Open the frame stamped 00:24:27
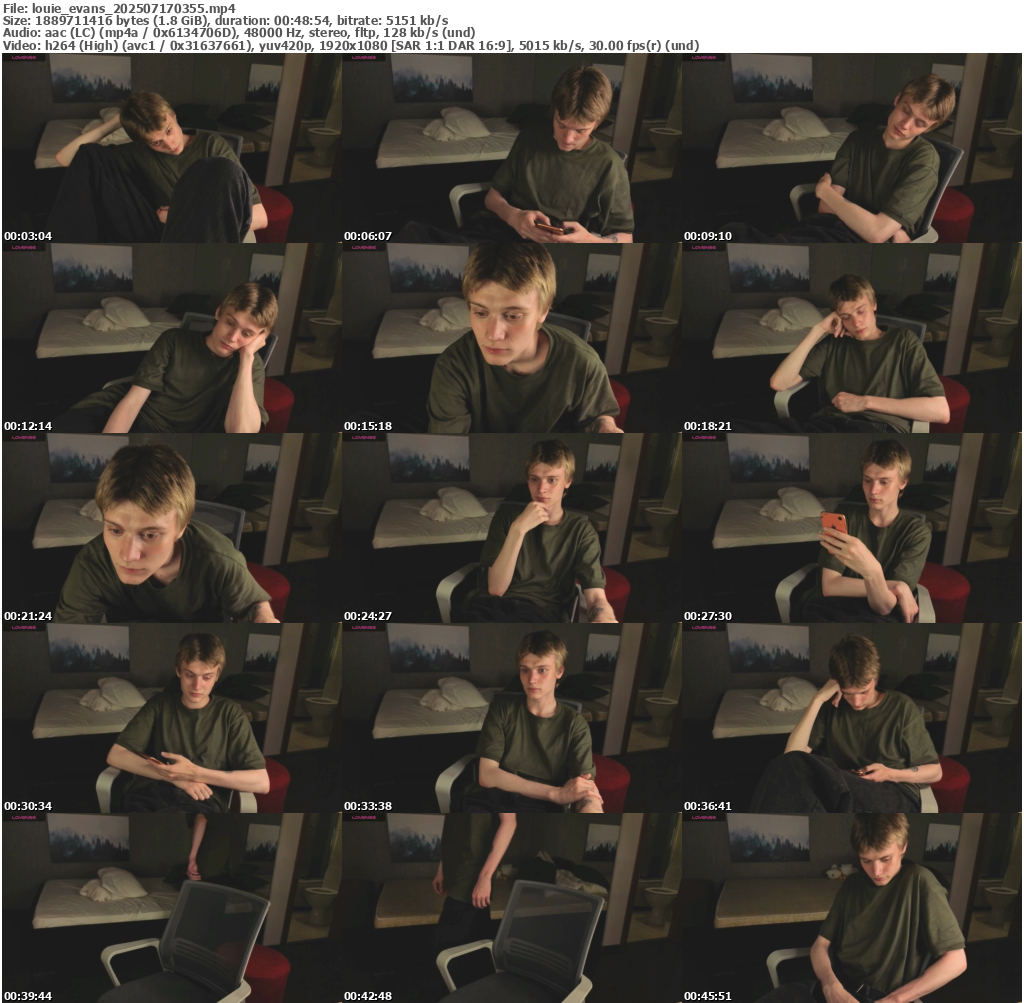This screenshot has width=1024, height=1003. (x=511, y=528)
